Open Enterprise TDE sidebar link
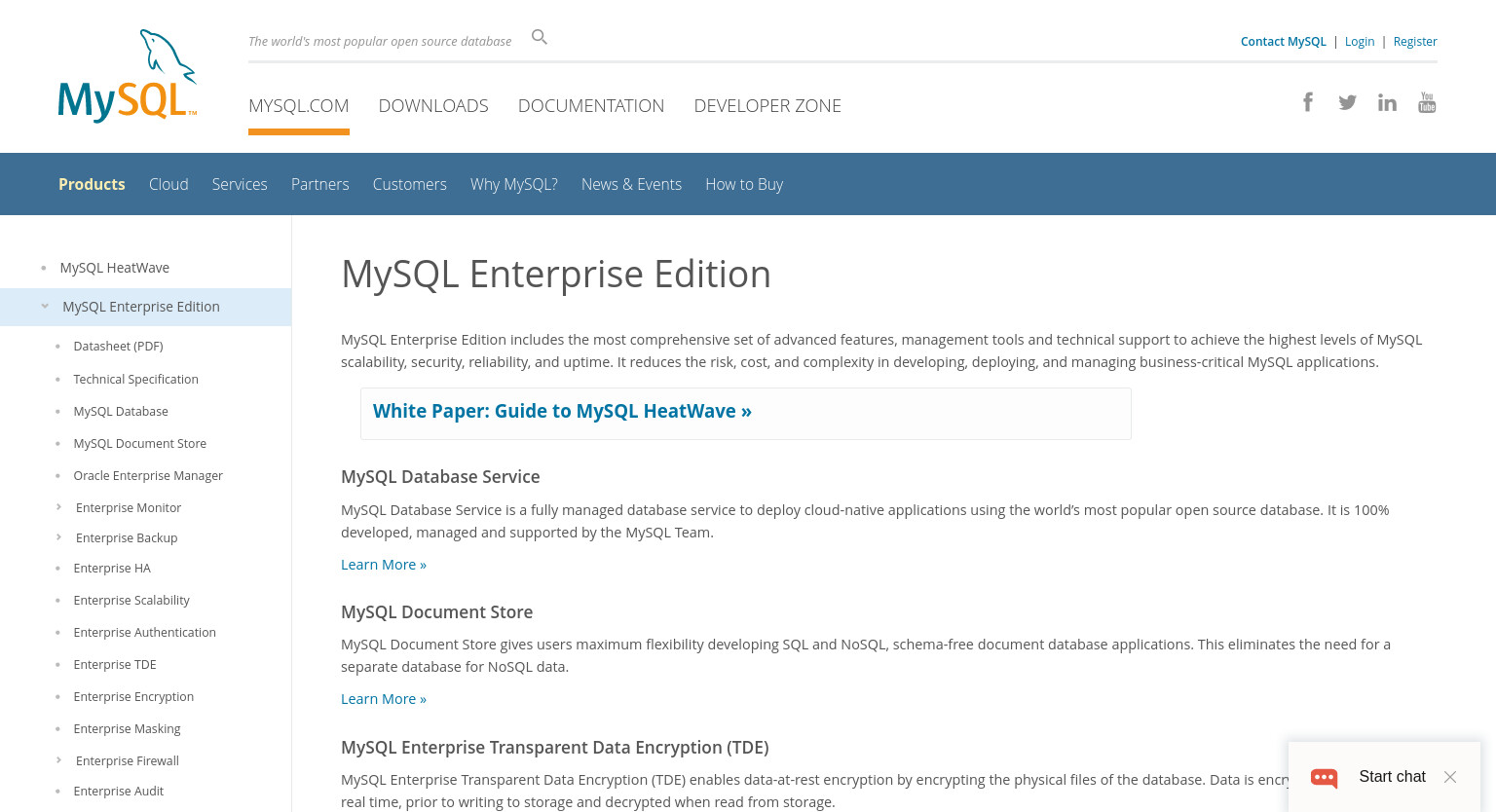 click(115, 664)
